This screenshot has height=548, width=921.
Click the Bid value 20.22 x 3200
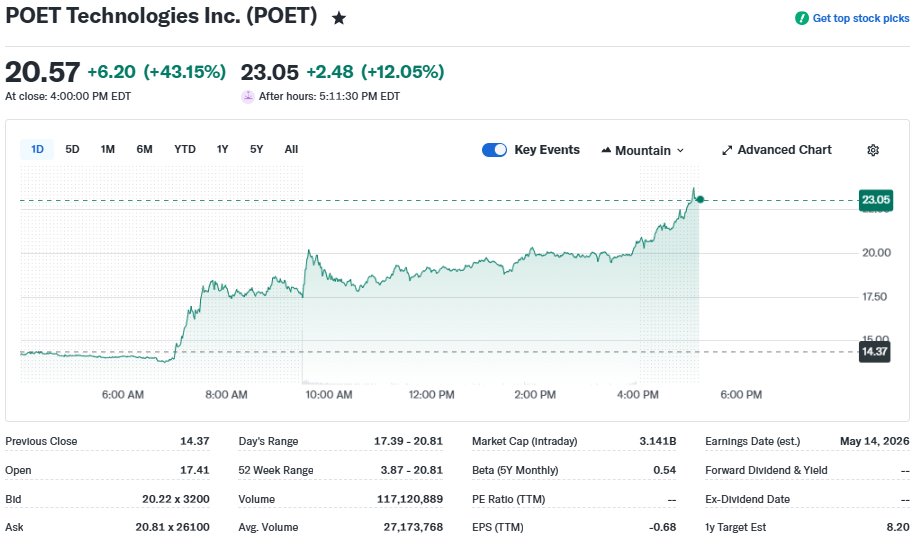(x=176, y=499)
